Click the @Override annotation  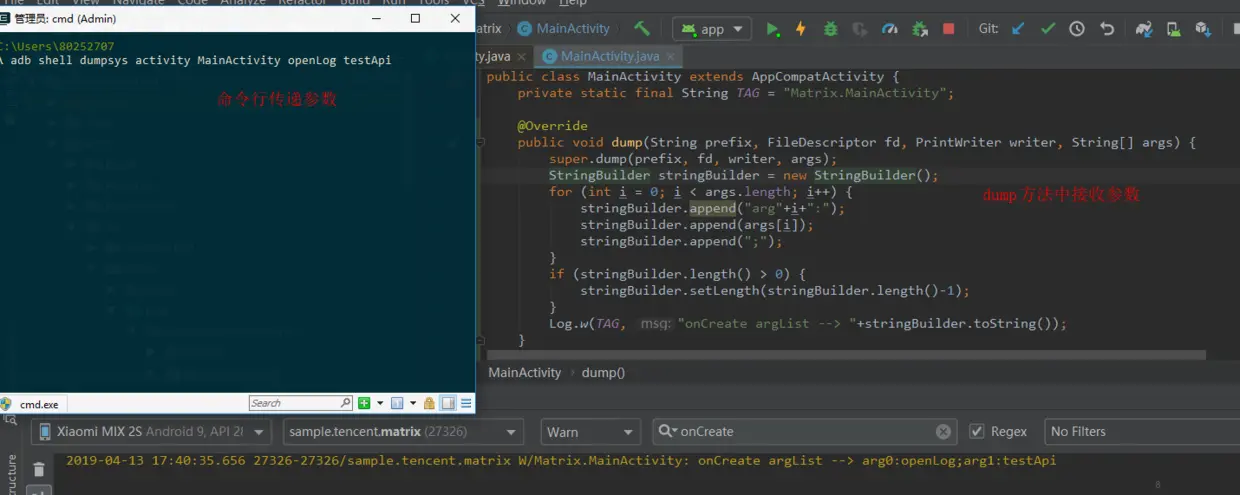pos(552,126)
